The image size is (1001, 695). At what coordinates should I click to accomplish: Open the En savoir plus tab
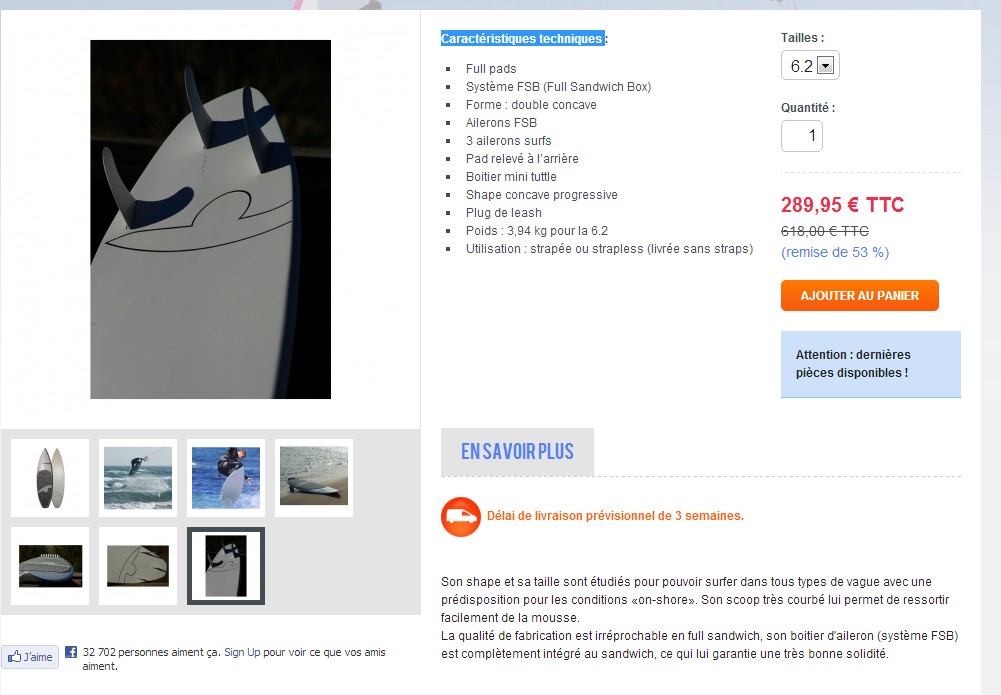pos(517,452)
